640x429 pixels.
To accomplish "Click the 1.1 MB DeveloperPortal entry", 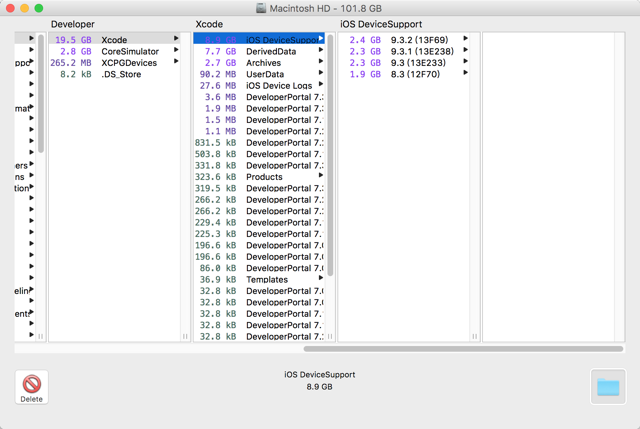I will (259, 131).
